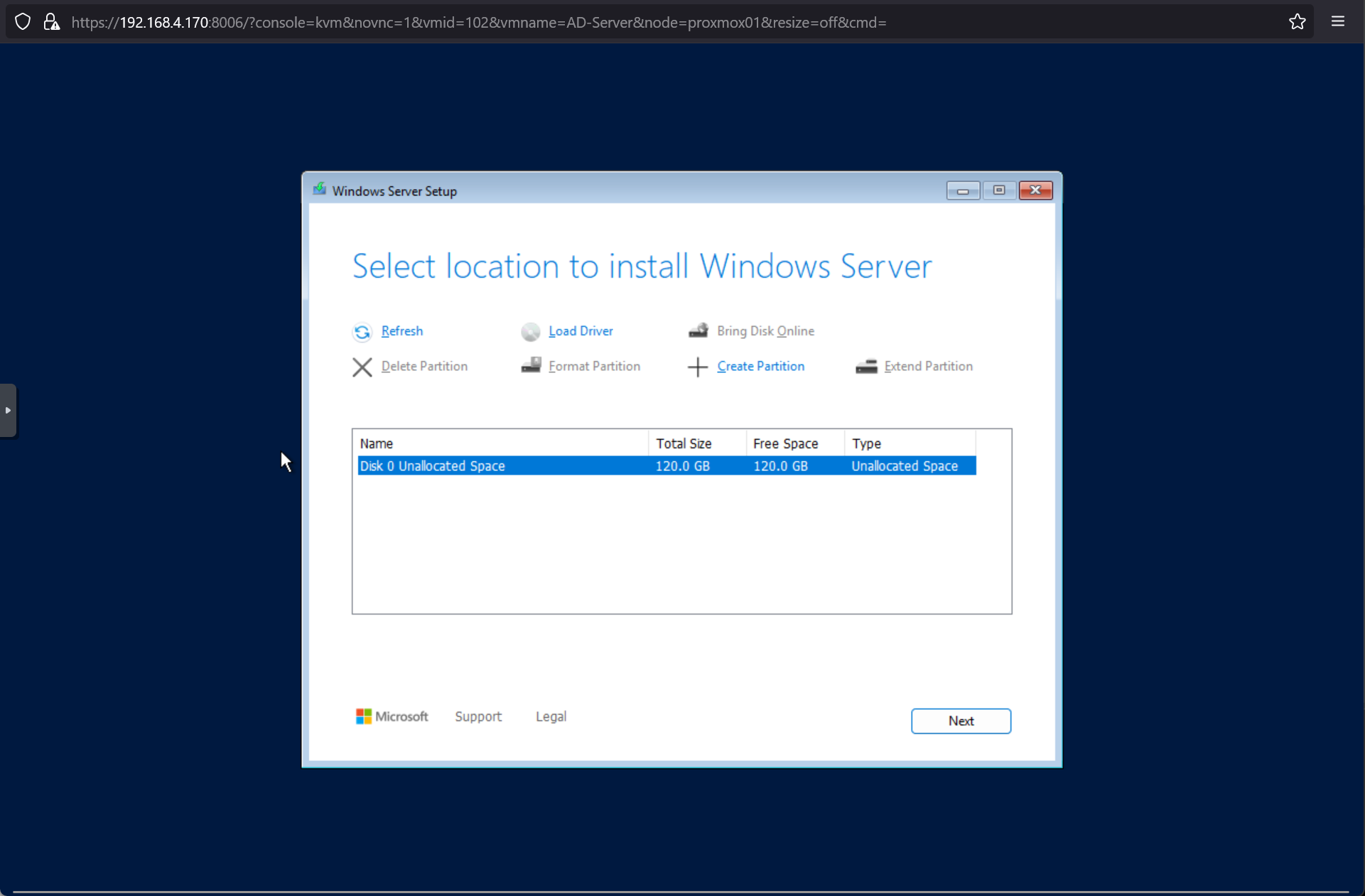The image size is (1365, 896).
Task: Click the Create Partition plus icon
Action: click(698, 367)
